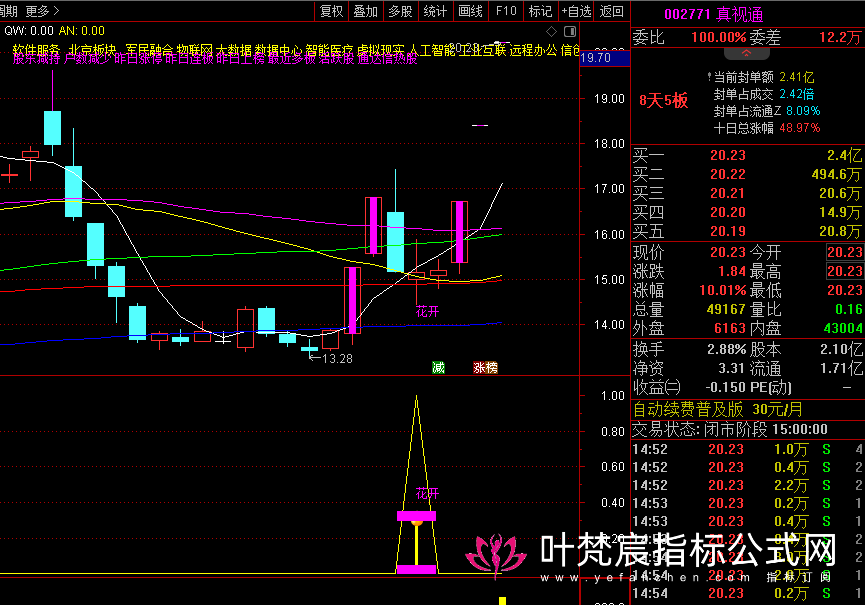This screenshot has width=865, height=605.
Task: Open the 更多 period dropdown
Action: tap(42, 11)
